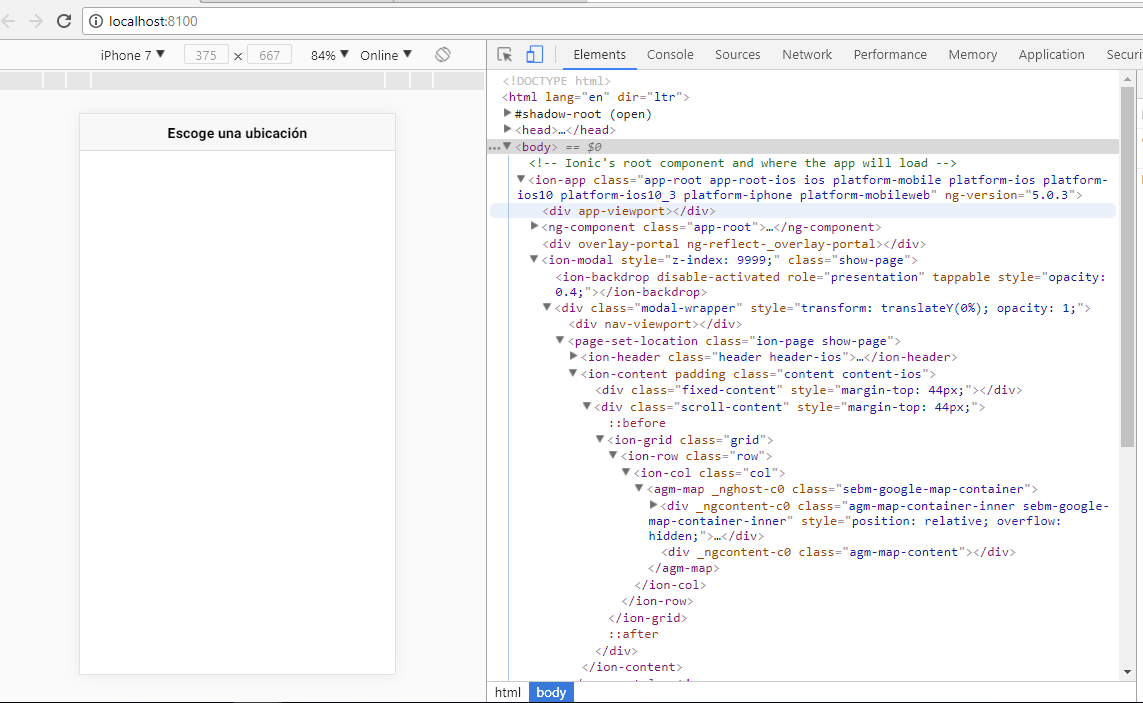This screenshot has width=1143, height=703.
Task: Expand the ion-header element in the tree
Action: [x=574, y=356]
